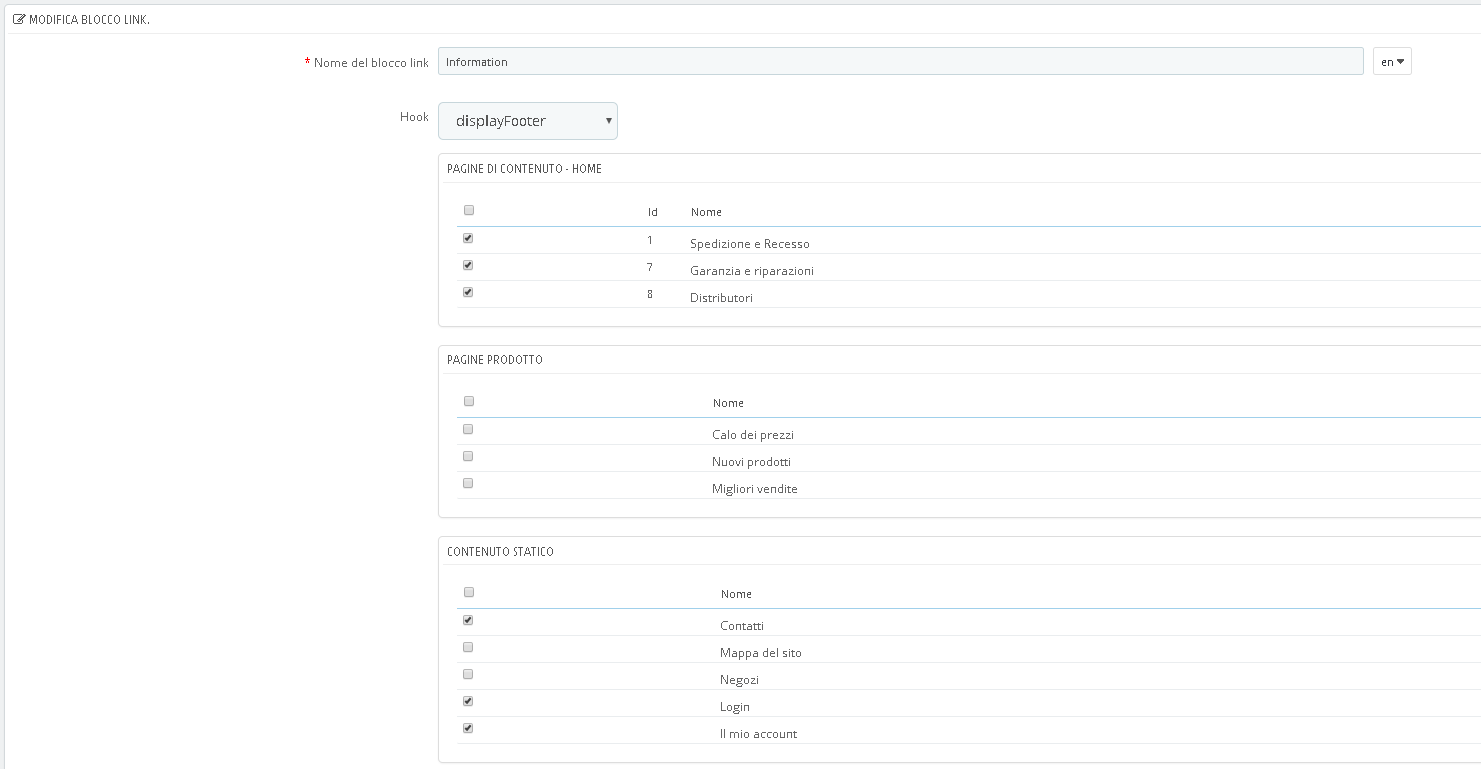1481x769 pixels.
Task: Uncheck the Distributori page checkbox
Action: point(468,292)
